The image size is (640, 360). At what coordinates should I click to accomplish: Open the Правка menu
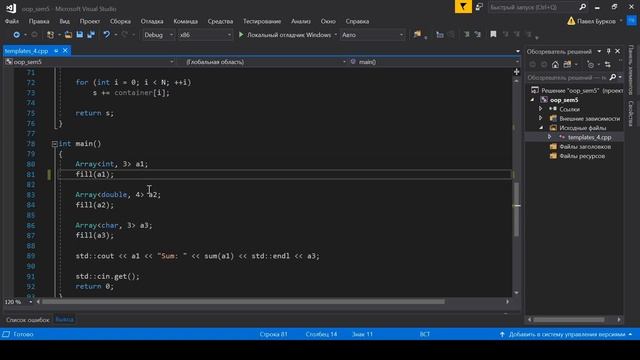39,21
